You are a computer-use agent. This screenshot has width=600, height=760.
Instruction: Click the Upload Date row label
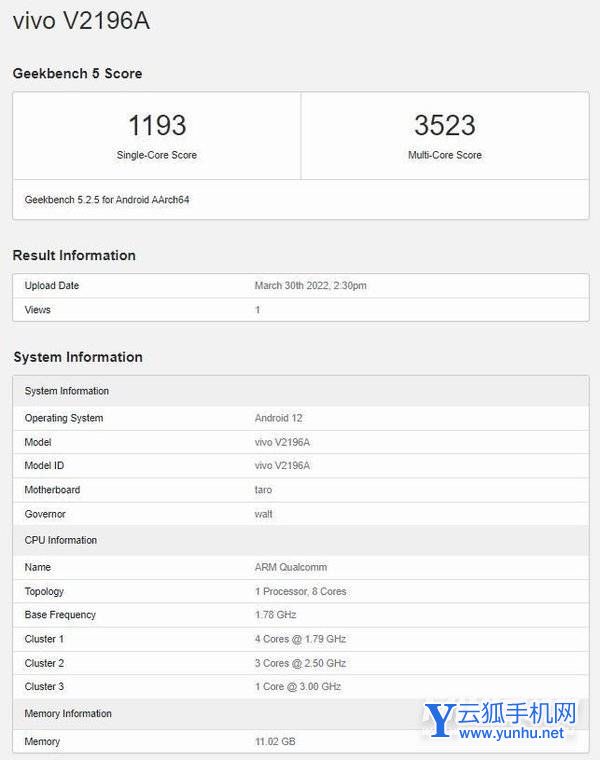click(x=52, y=285)
